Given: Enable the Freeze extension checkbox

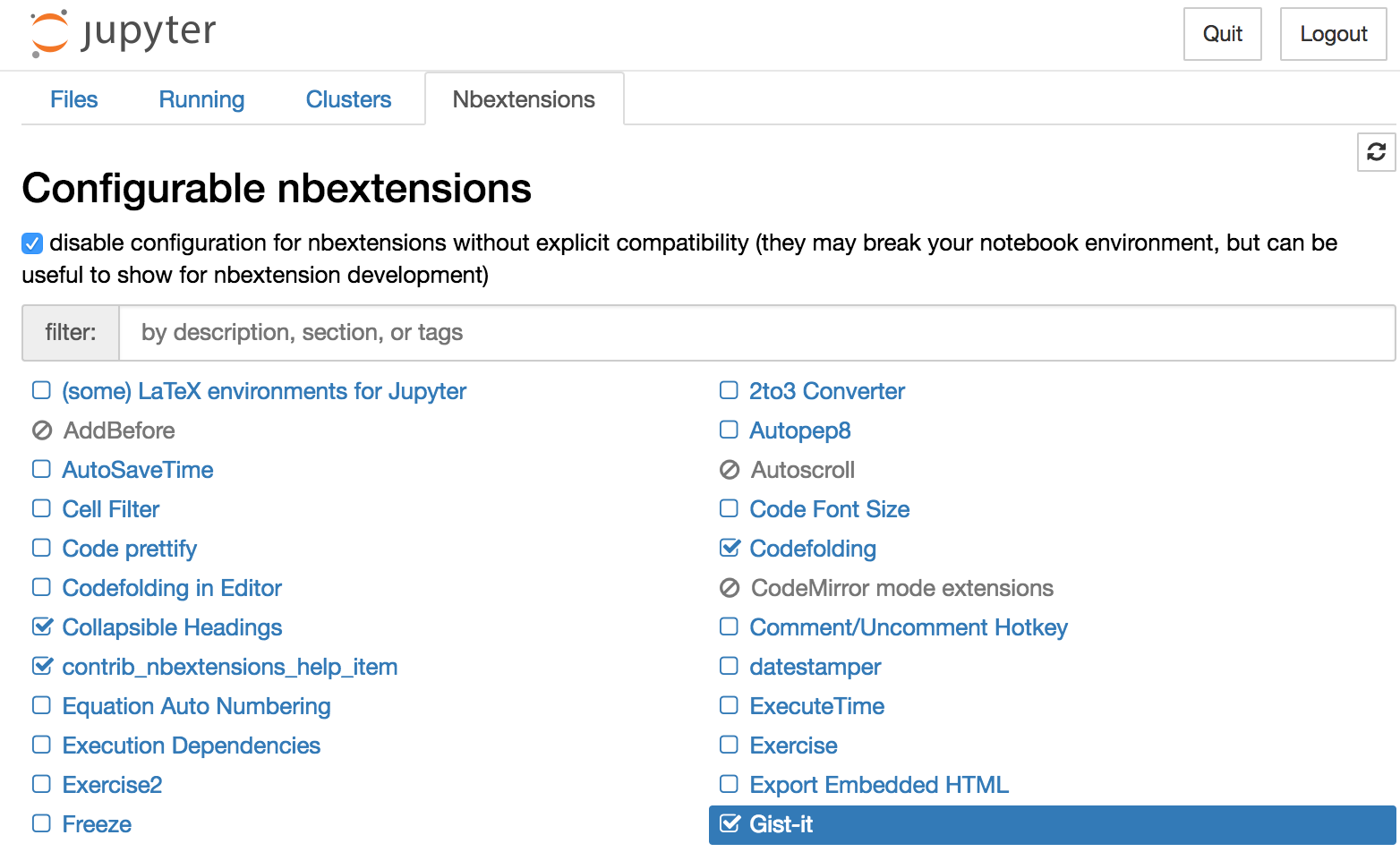Looking at the screenshot, I should (x=41, y=823).
